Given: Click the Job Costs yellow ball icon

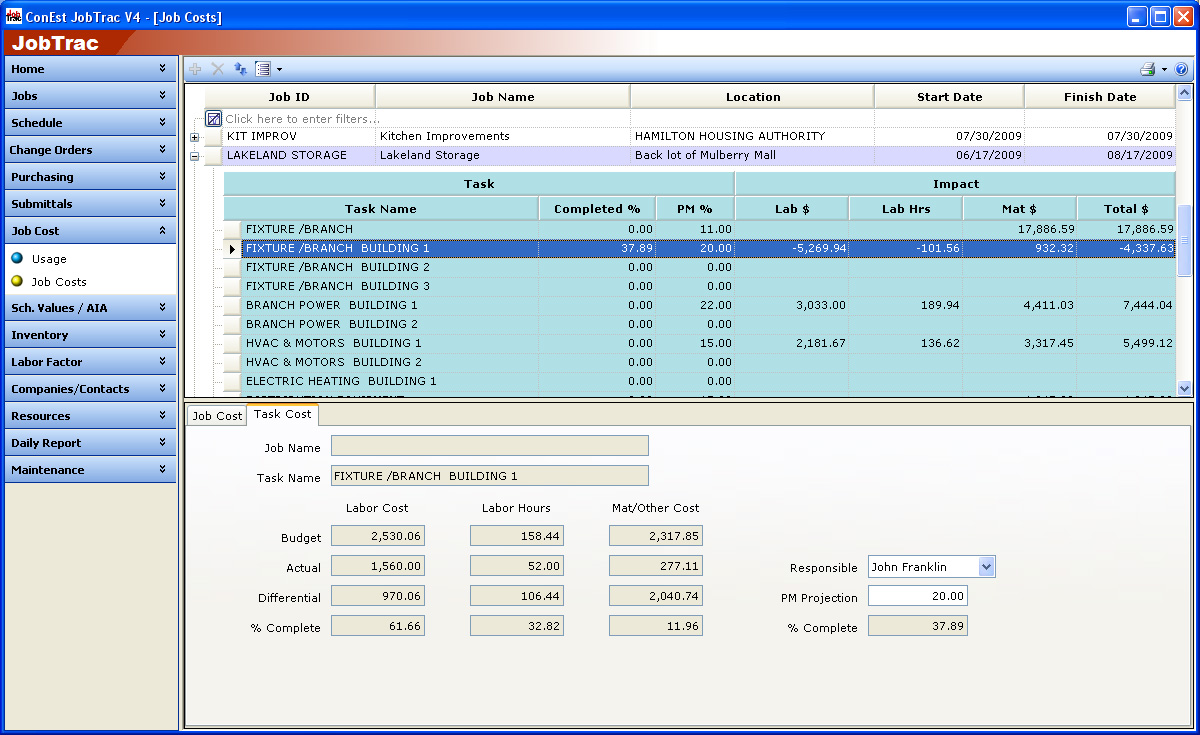Looking at the screenshot, I should point(17,281).
